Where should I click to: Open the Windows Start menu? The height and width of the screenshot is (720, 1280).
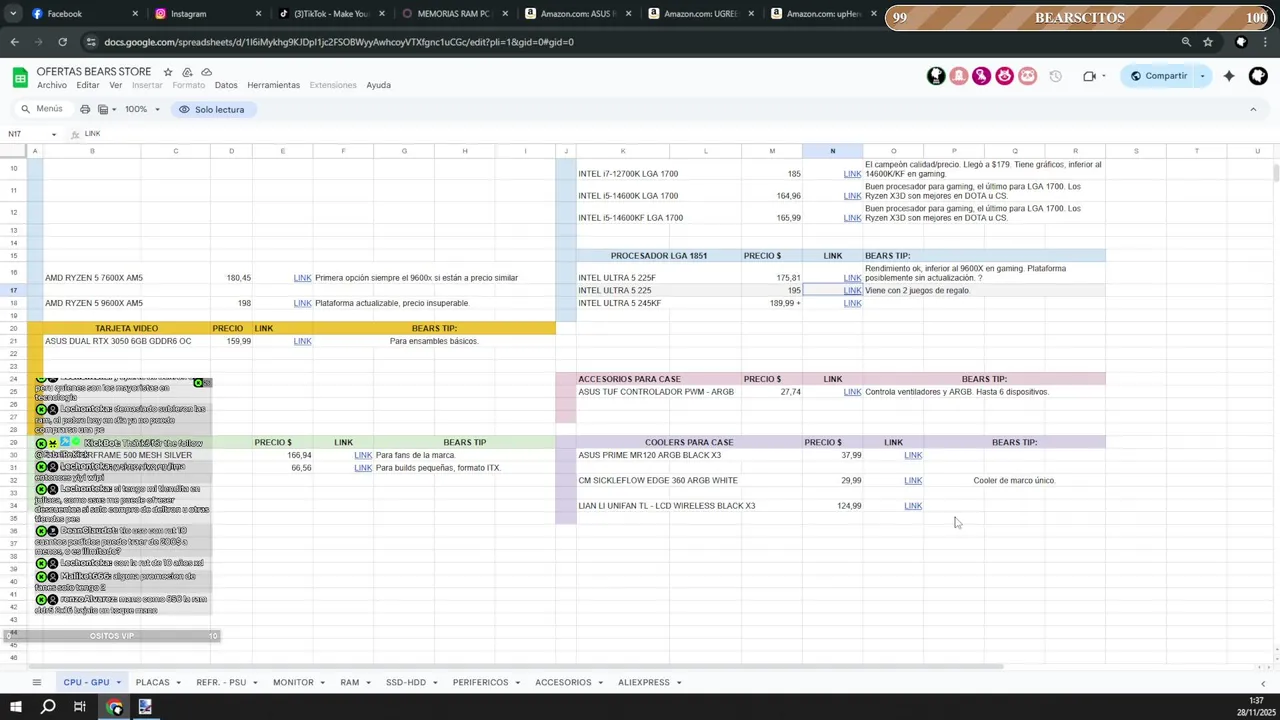coord(16,707)
